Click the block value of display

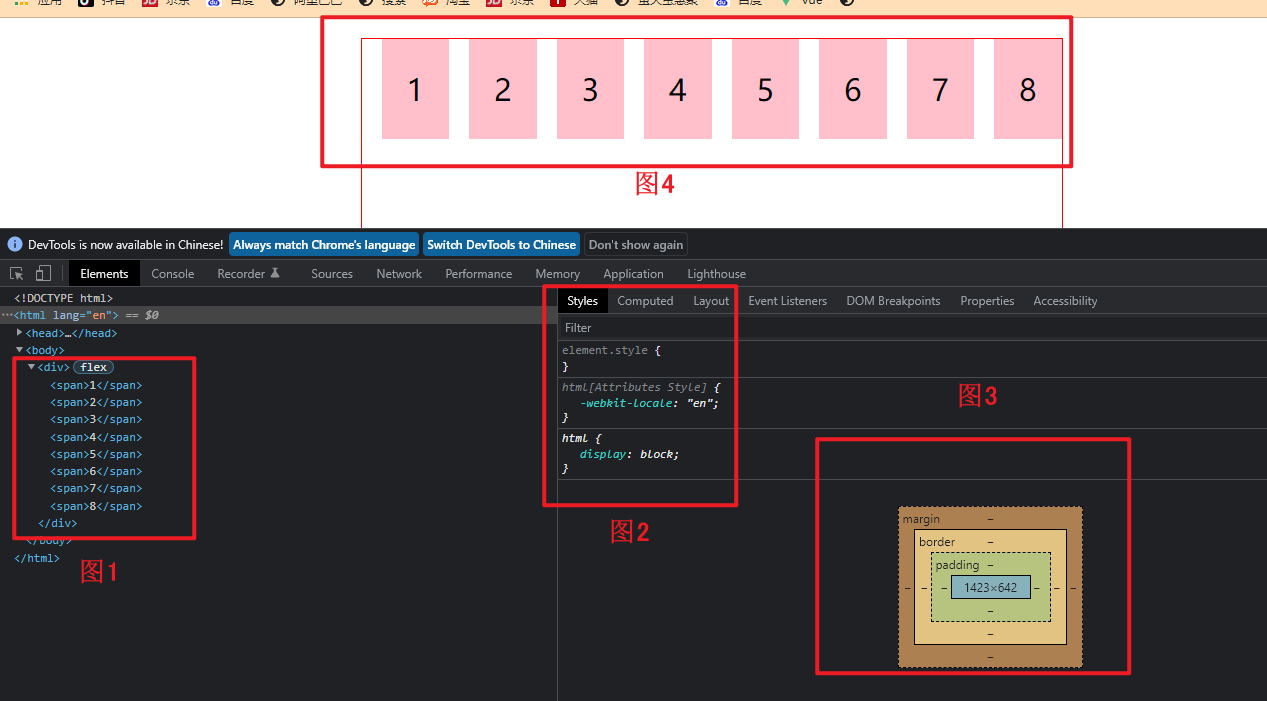657,454
